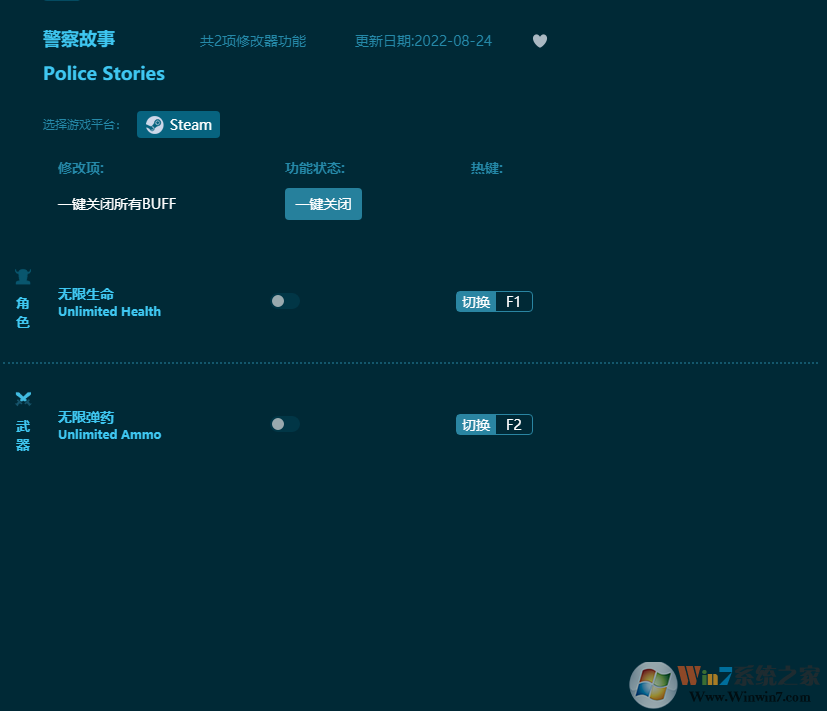Click the 一键关闭 button
The height and width of the screenshot is (711, 827).
[x=323, y=204]
